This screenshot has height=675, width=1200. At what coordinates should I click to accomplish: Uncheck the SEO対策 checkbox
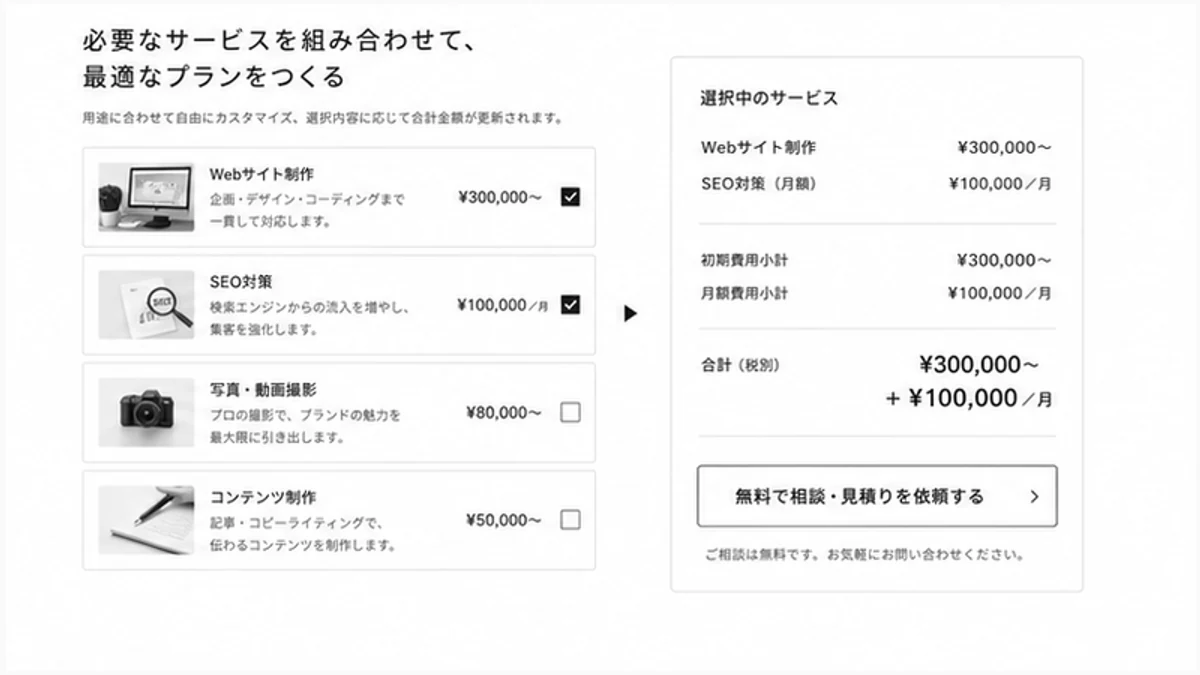pyautogui.click(x=570, y=305)
